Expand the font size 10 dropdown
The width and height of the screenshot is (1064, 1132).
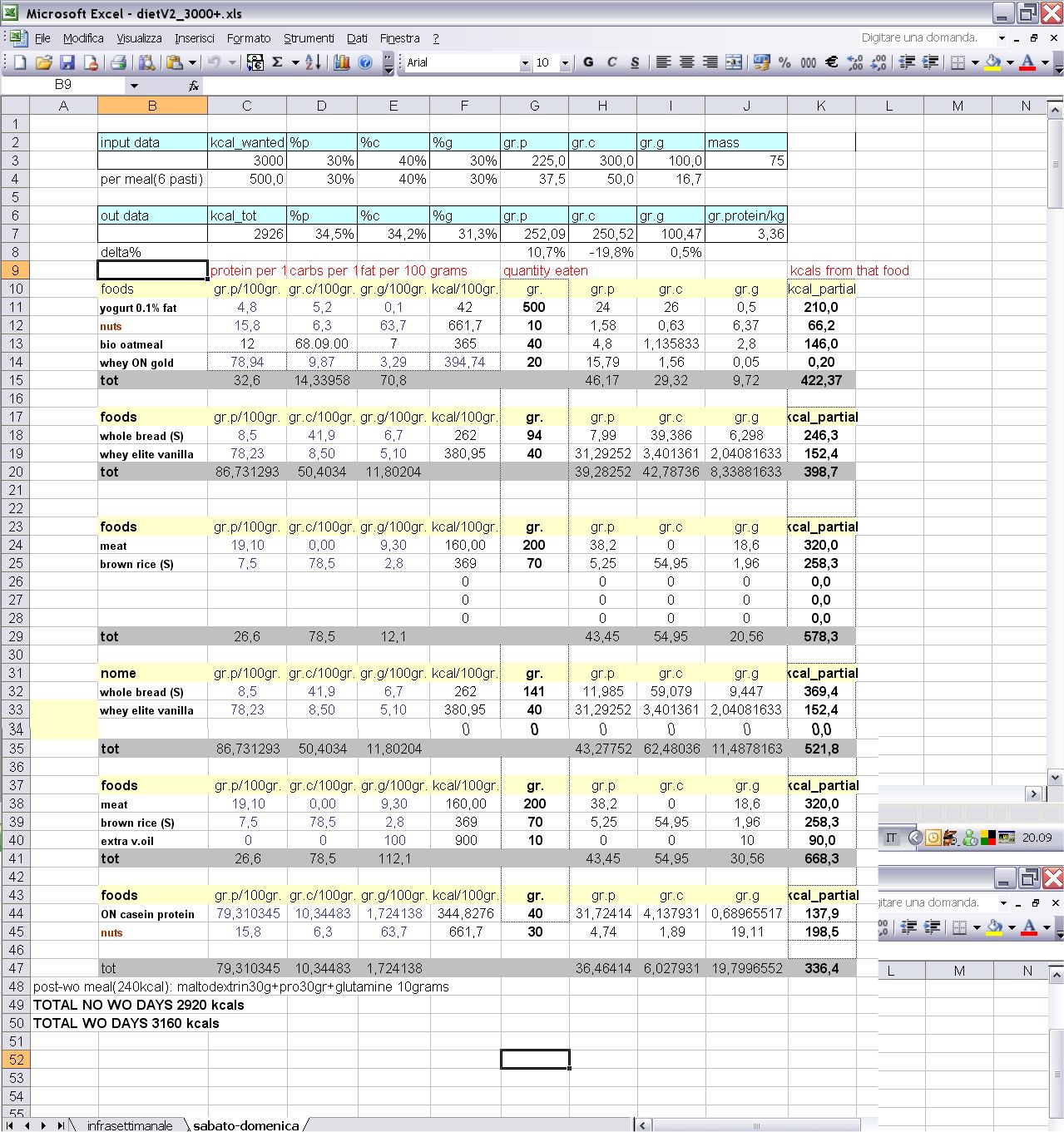point(565,63)
